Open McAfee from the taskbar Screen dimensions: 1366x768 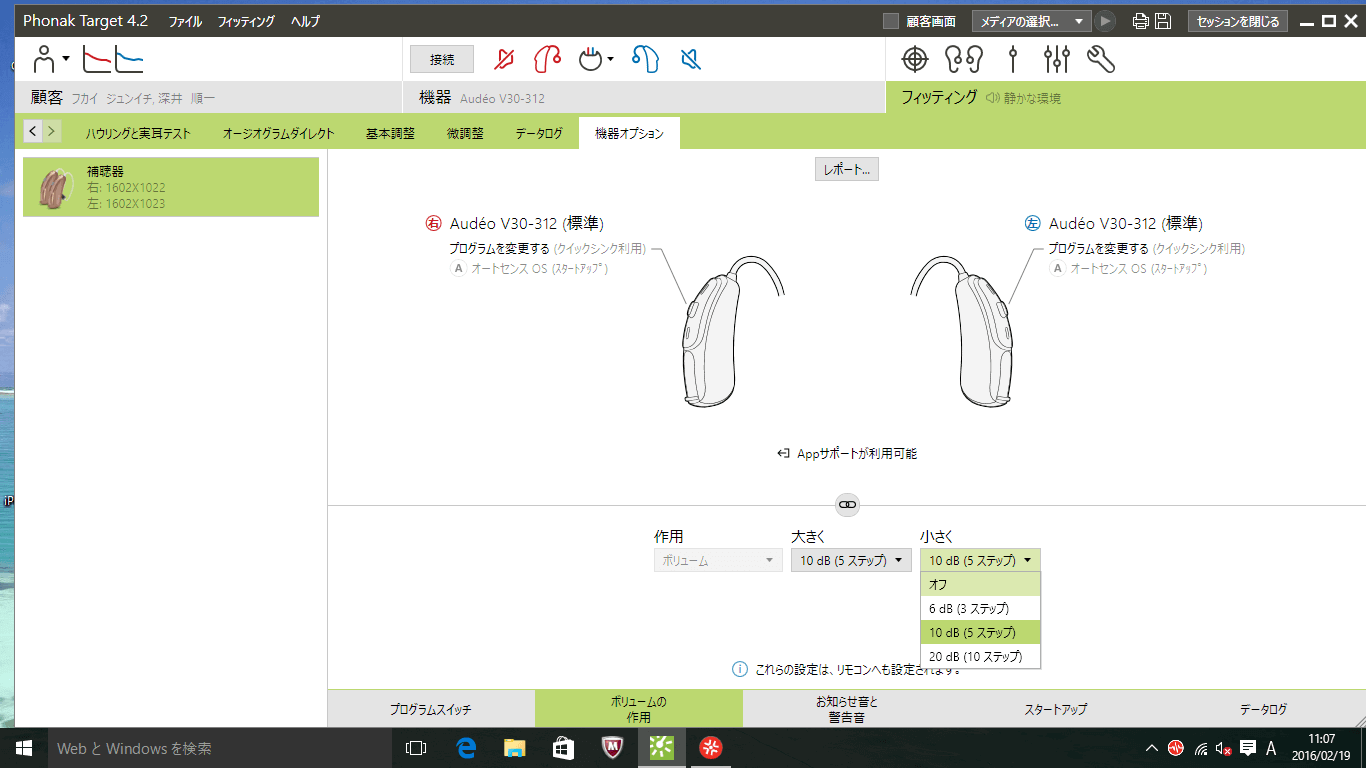coord(613,747)
